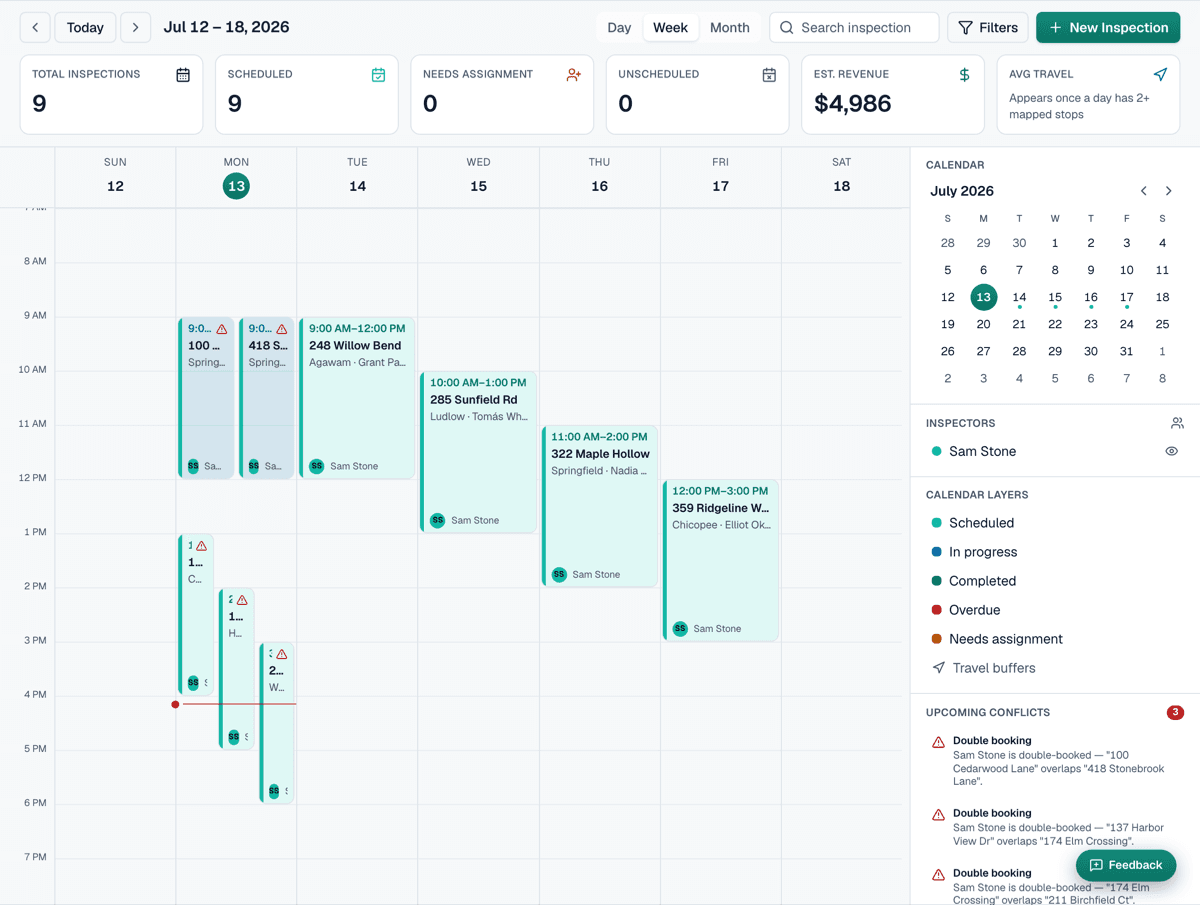The width and height of the screenshot is (1200, 905).
Task: Click the warning icon on the Monday 1 PM event
Action: point(201,546)
